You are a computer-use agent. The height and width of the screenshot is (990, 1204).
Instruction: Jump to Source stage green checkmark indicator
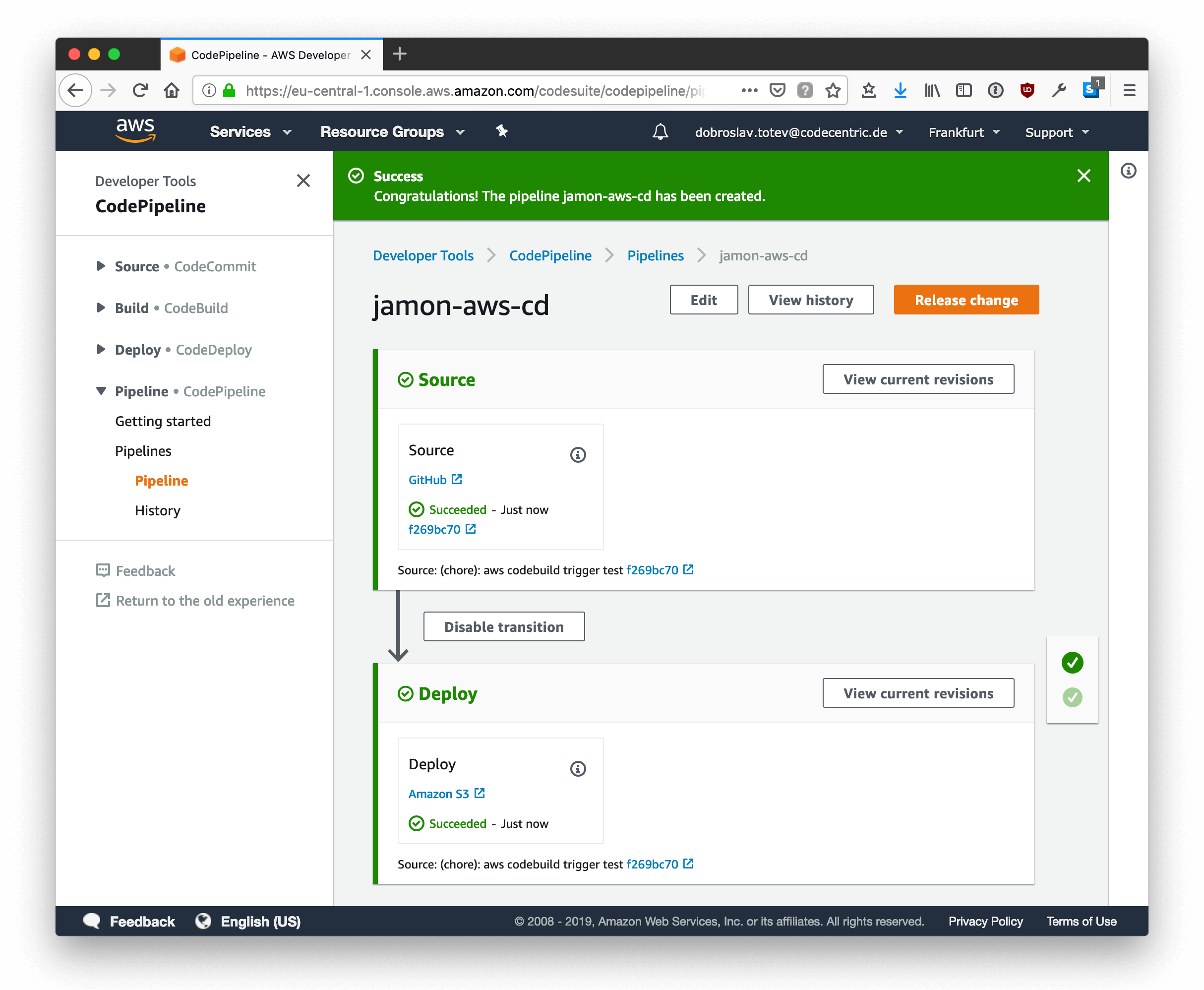click(1072, 663)
